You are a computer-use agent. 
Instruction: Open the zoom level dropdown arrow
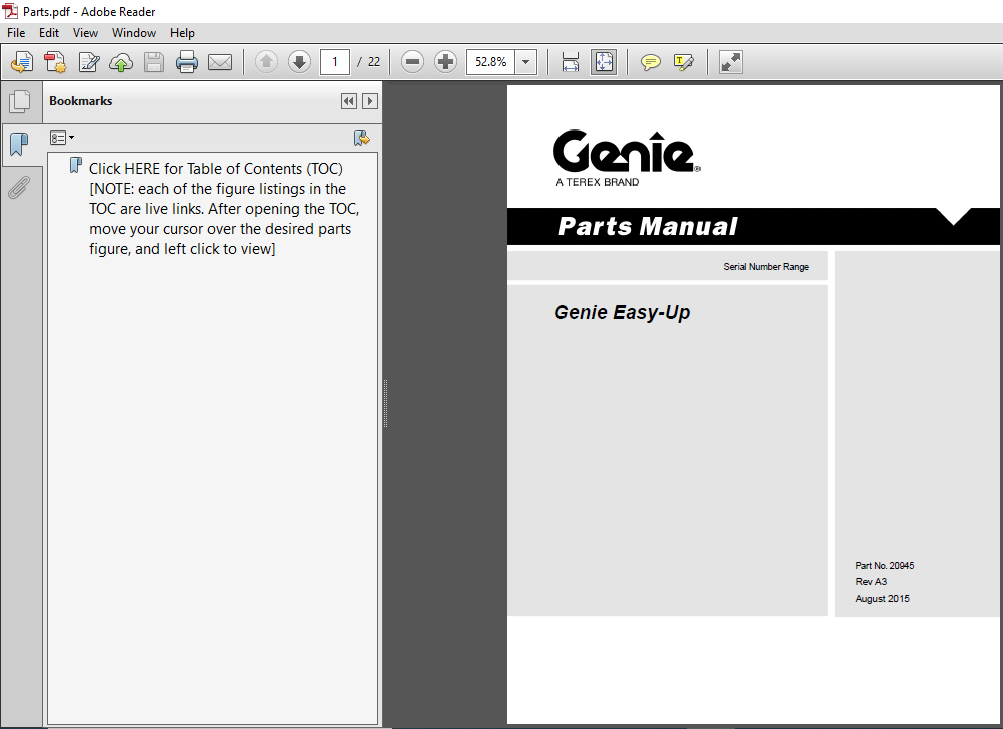(x=526, y=62)
